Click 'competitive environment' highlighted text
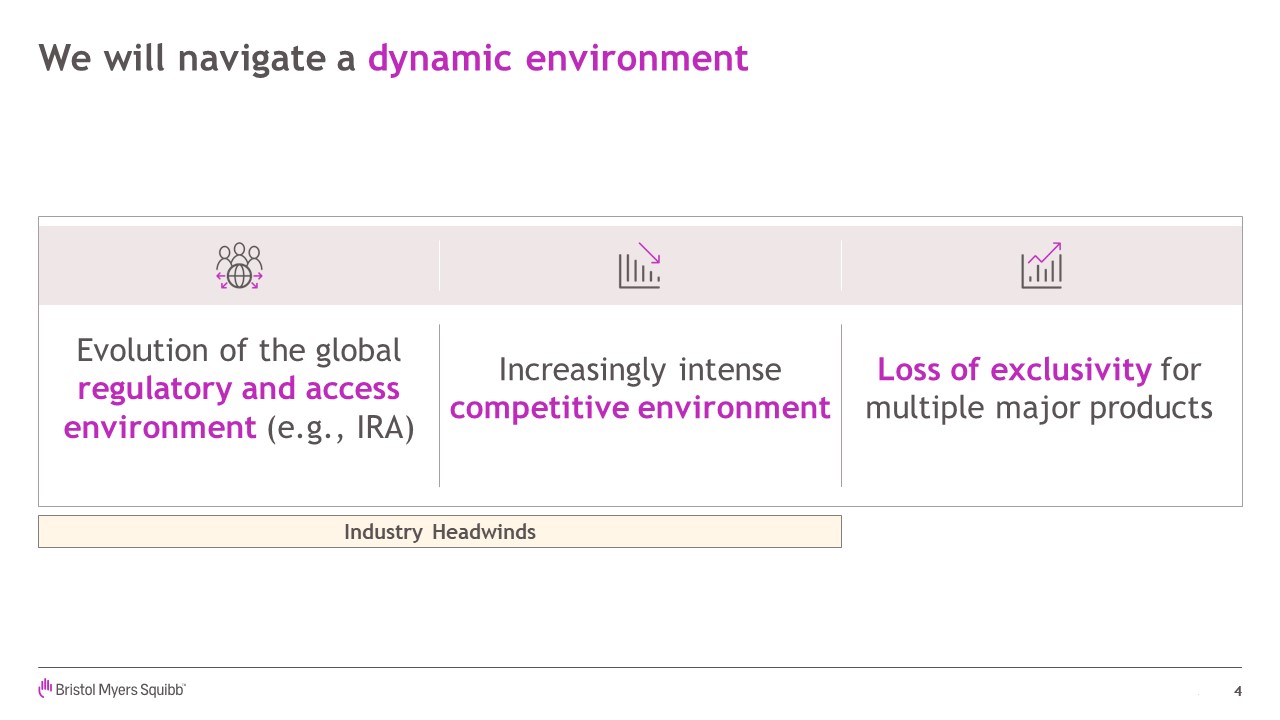The height and width of the screenshot is (720, 1280). 640,408
